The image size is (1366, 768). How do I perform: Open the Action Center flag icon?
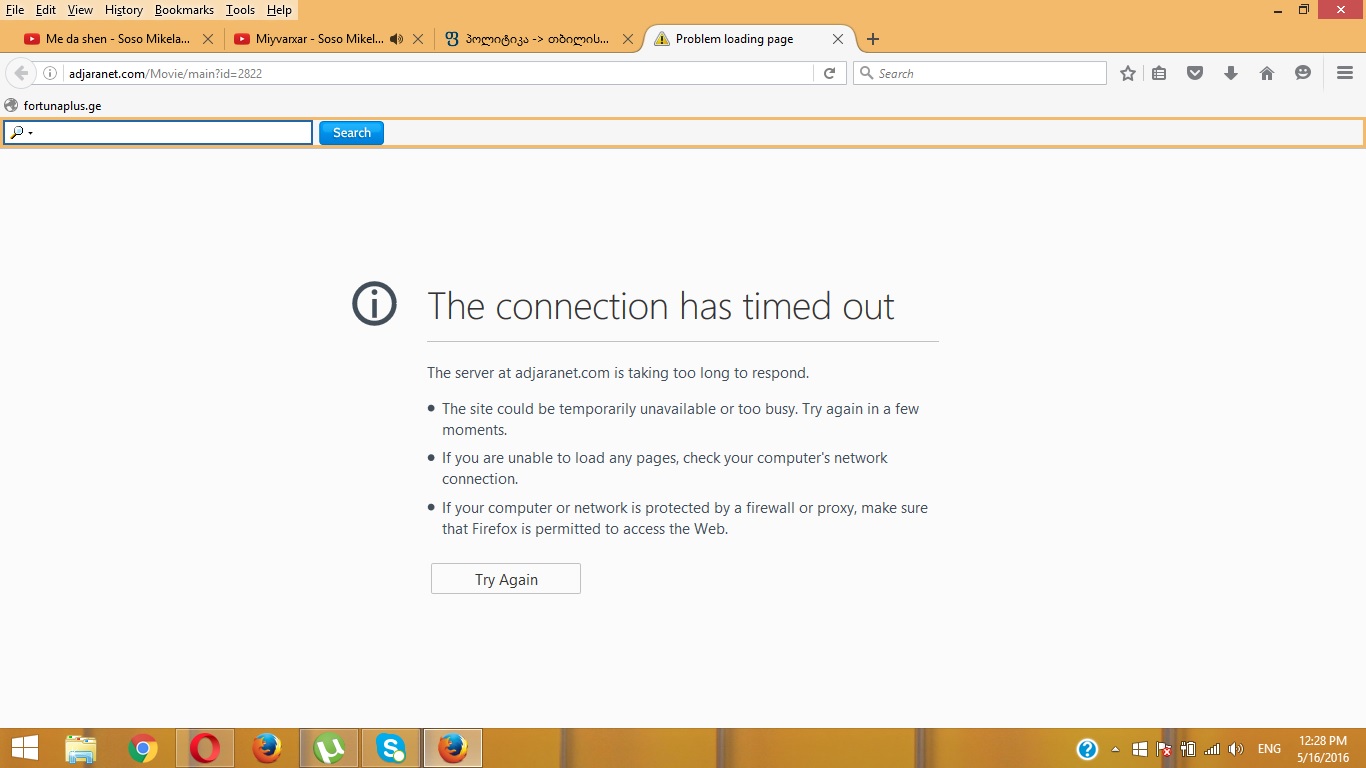[1164, 749]
